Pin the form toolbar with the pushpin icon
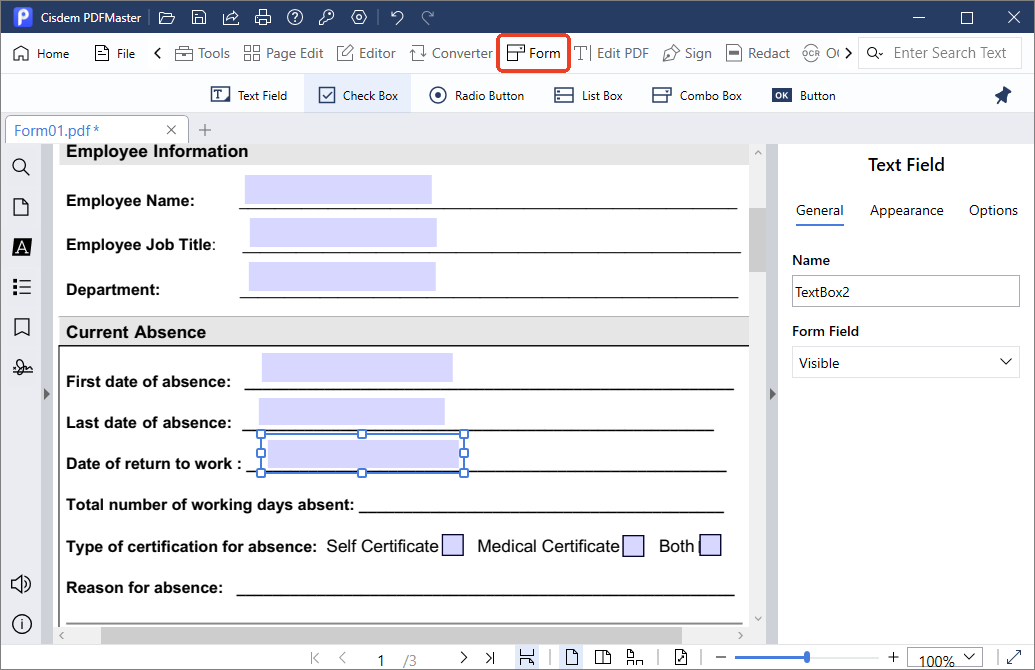Viewport: 1035px width, 670px height. pos(1003,96)
